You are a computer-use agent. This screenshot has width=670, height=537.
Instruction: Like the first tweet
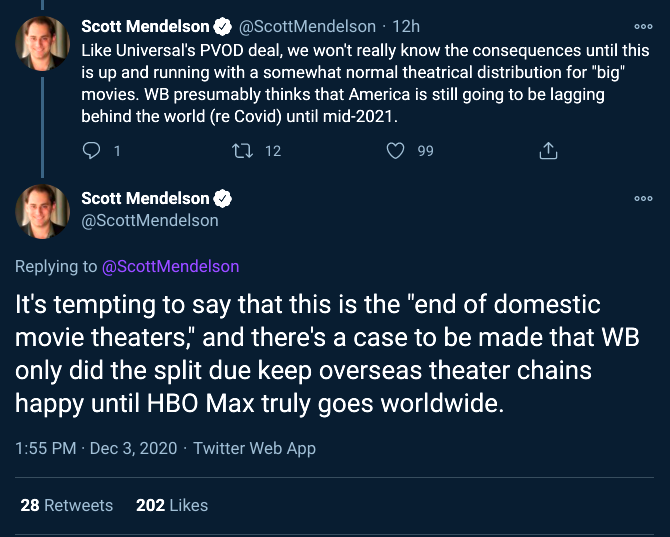pyautogui.click(x=396, y=151)
